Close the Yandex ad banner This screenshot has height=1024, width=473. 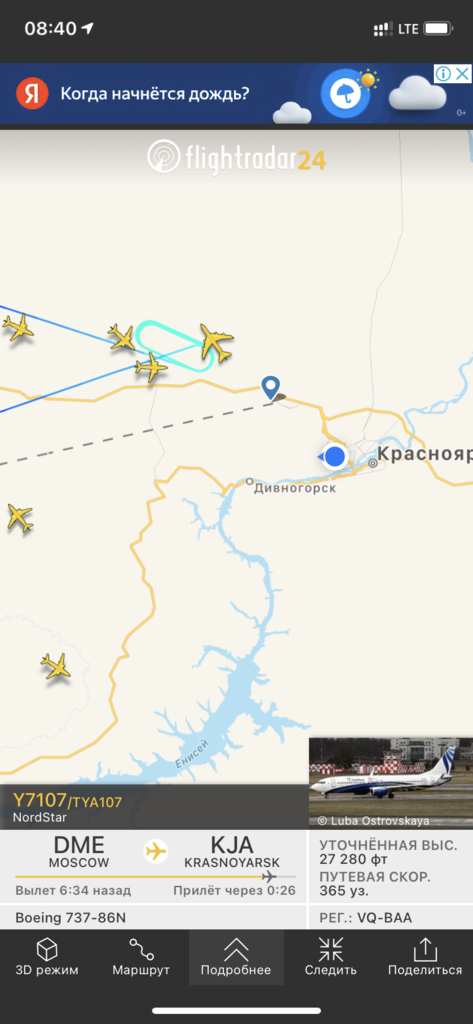(x=463, y=73)
